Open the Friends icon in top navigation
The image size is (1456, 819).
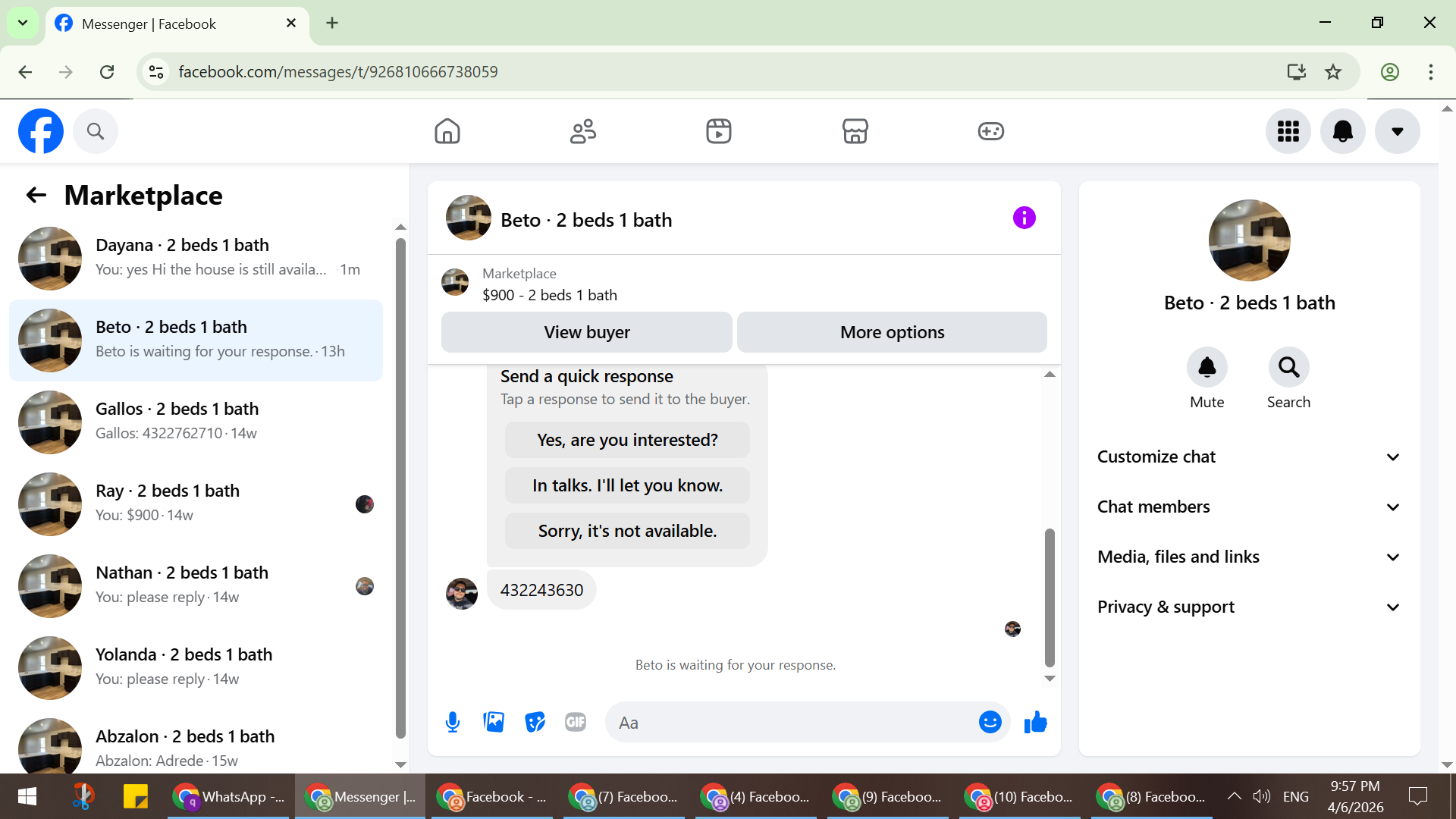(x=583, y=131)
